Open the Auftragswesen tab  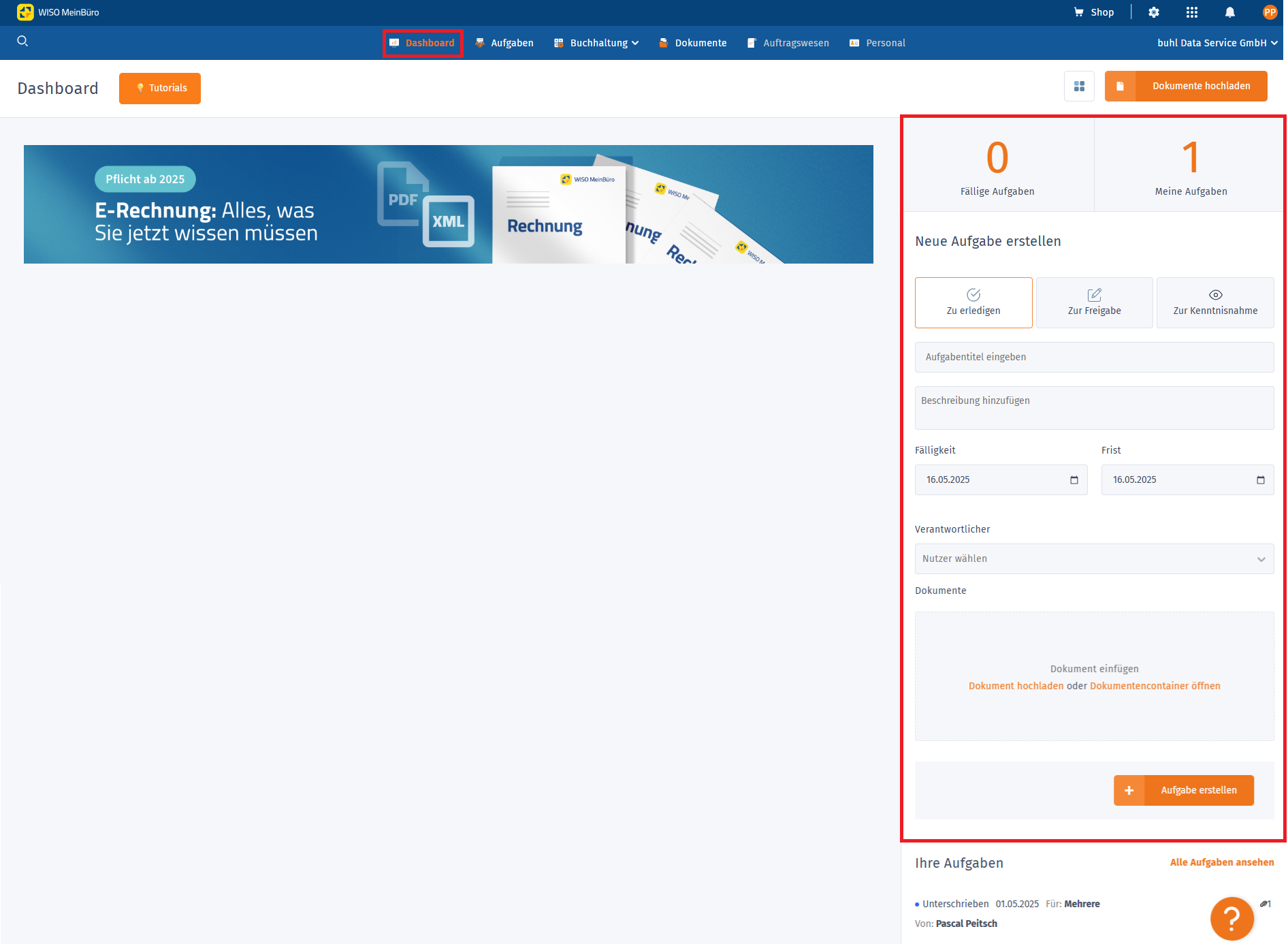point(788,43)
